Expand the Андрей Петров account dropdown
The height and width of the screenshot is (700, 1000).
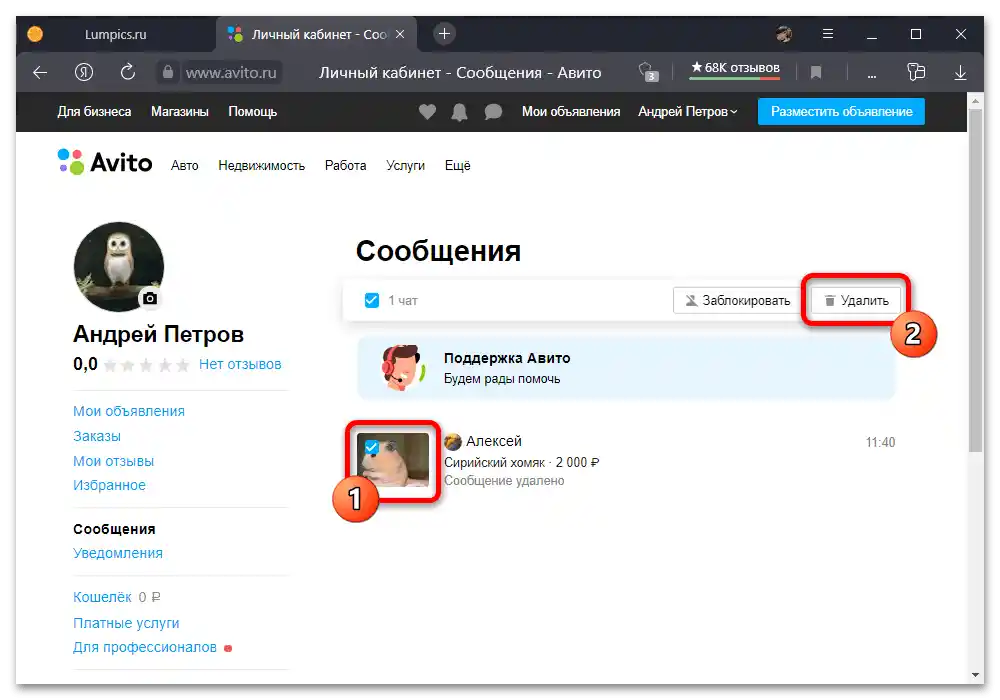point(688,112)
